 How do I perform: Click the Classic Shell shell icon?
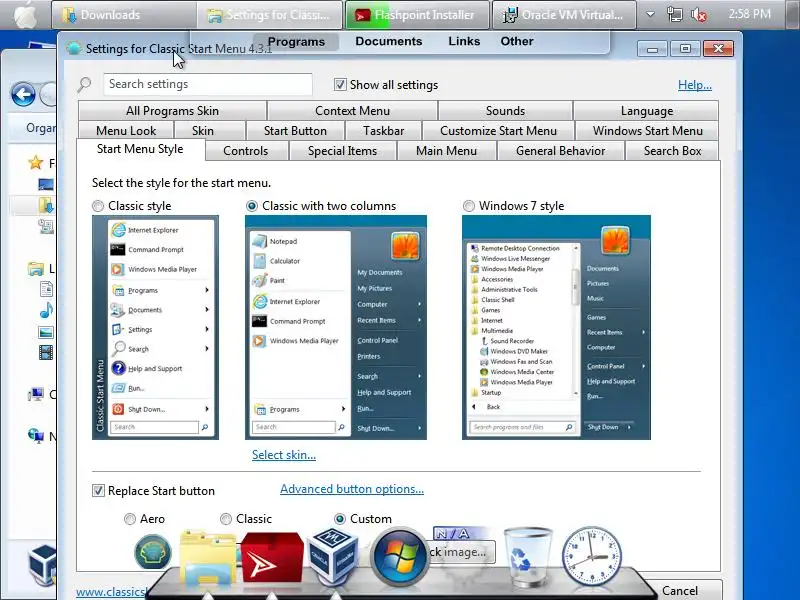[153, 552]
